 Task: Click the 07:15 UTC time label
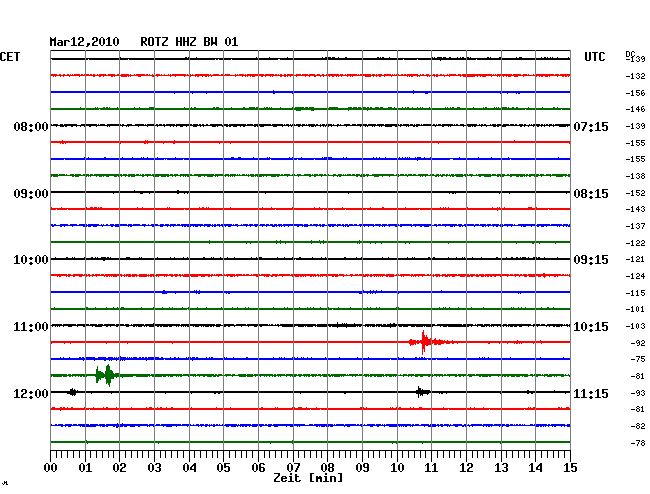pyautogui.click(x=591, y=126)
